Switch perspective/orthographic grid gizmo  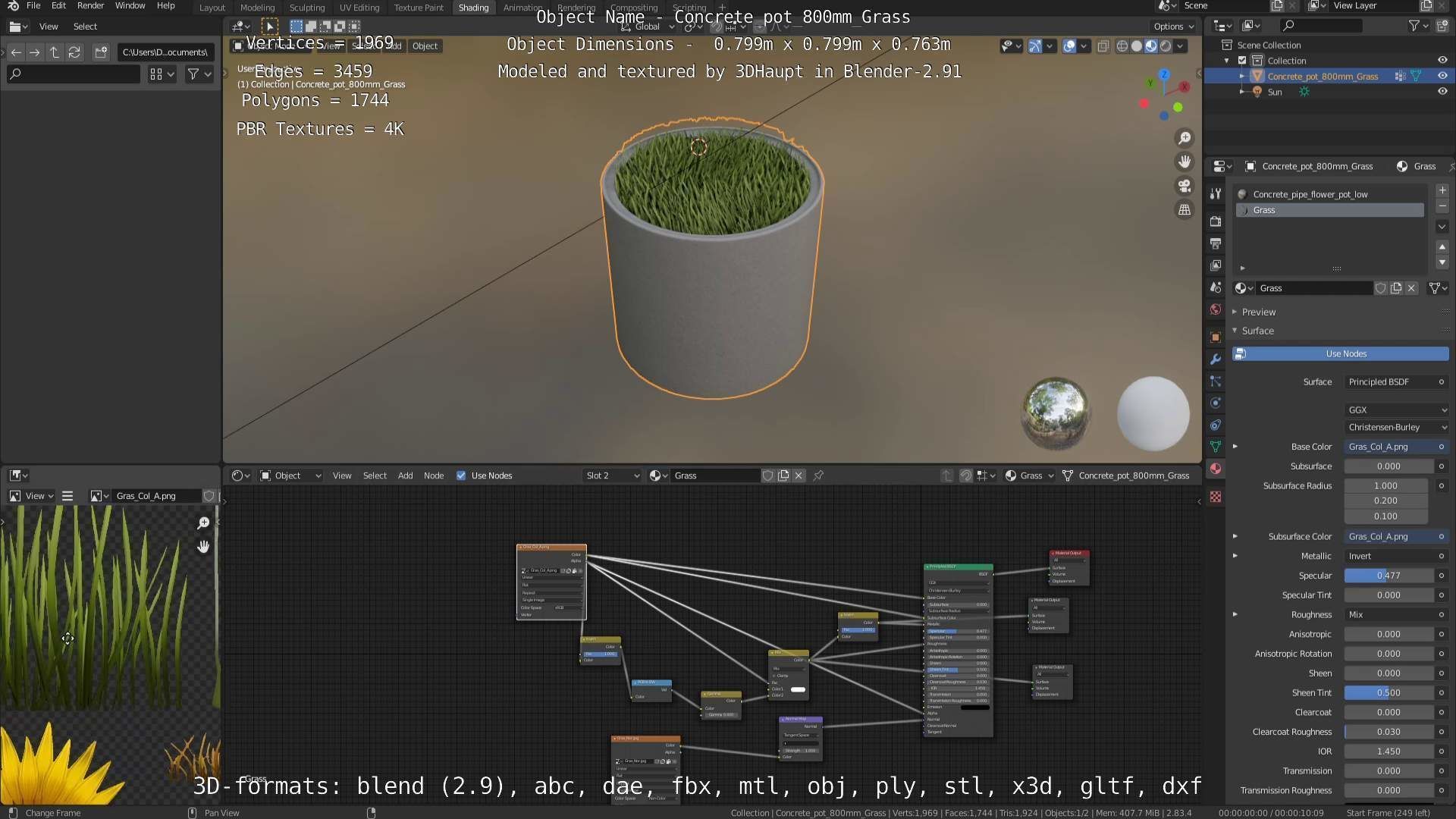pyautogui.click(x=1185, y=210)
